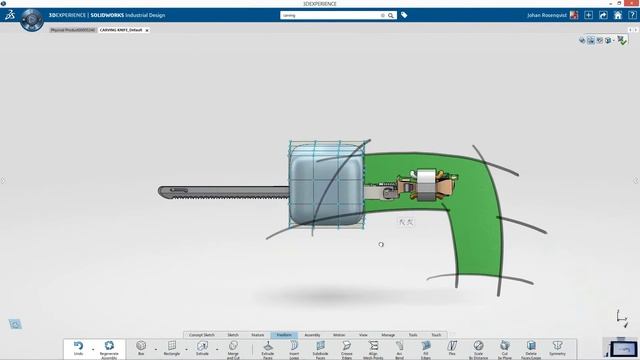Screen dimensions: 640x360
Task: Switch to the Feature tab
Action: pyautogui.click(x=258, y=335)
